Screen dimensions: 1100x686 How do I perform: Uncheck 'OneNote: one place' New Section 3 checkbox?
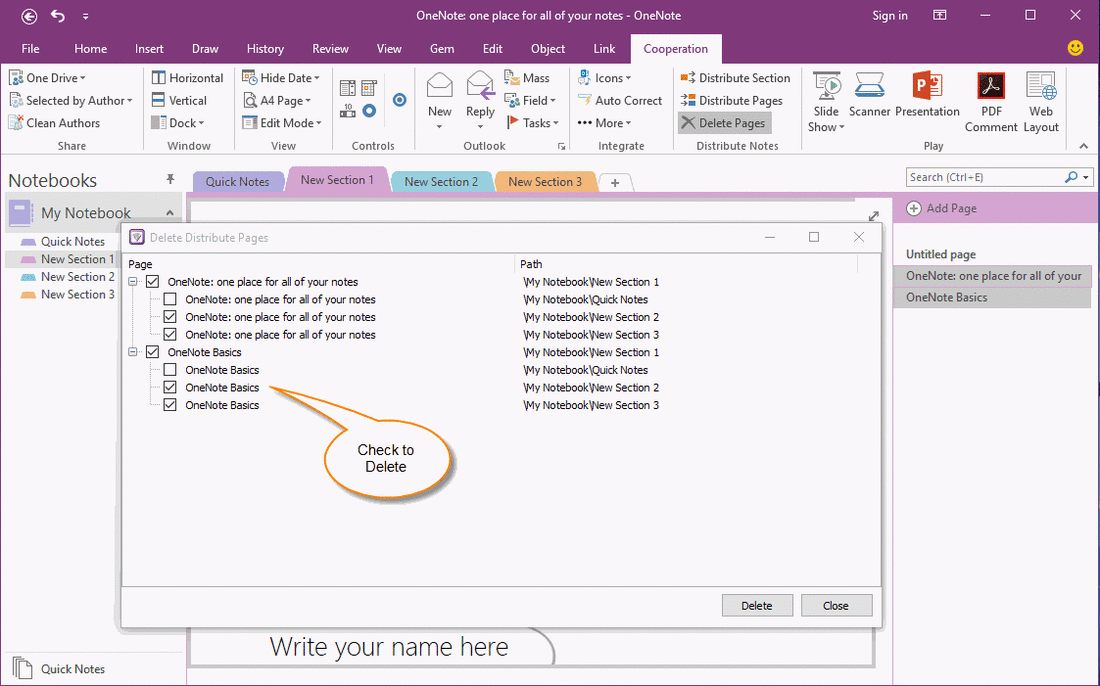coord(170,335)
